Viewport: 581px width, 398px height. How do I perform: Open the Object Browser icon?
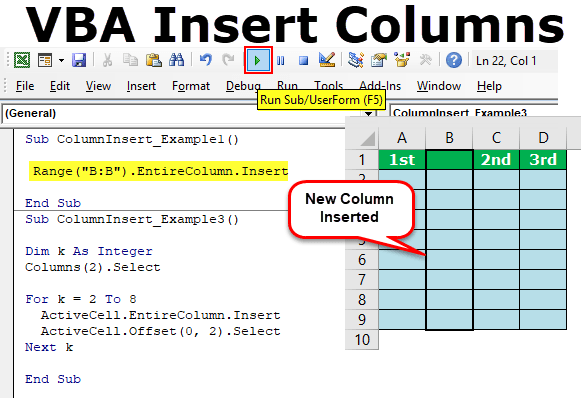point(402,60)
